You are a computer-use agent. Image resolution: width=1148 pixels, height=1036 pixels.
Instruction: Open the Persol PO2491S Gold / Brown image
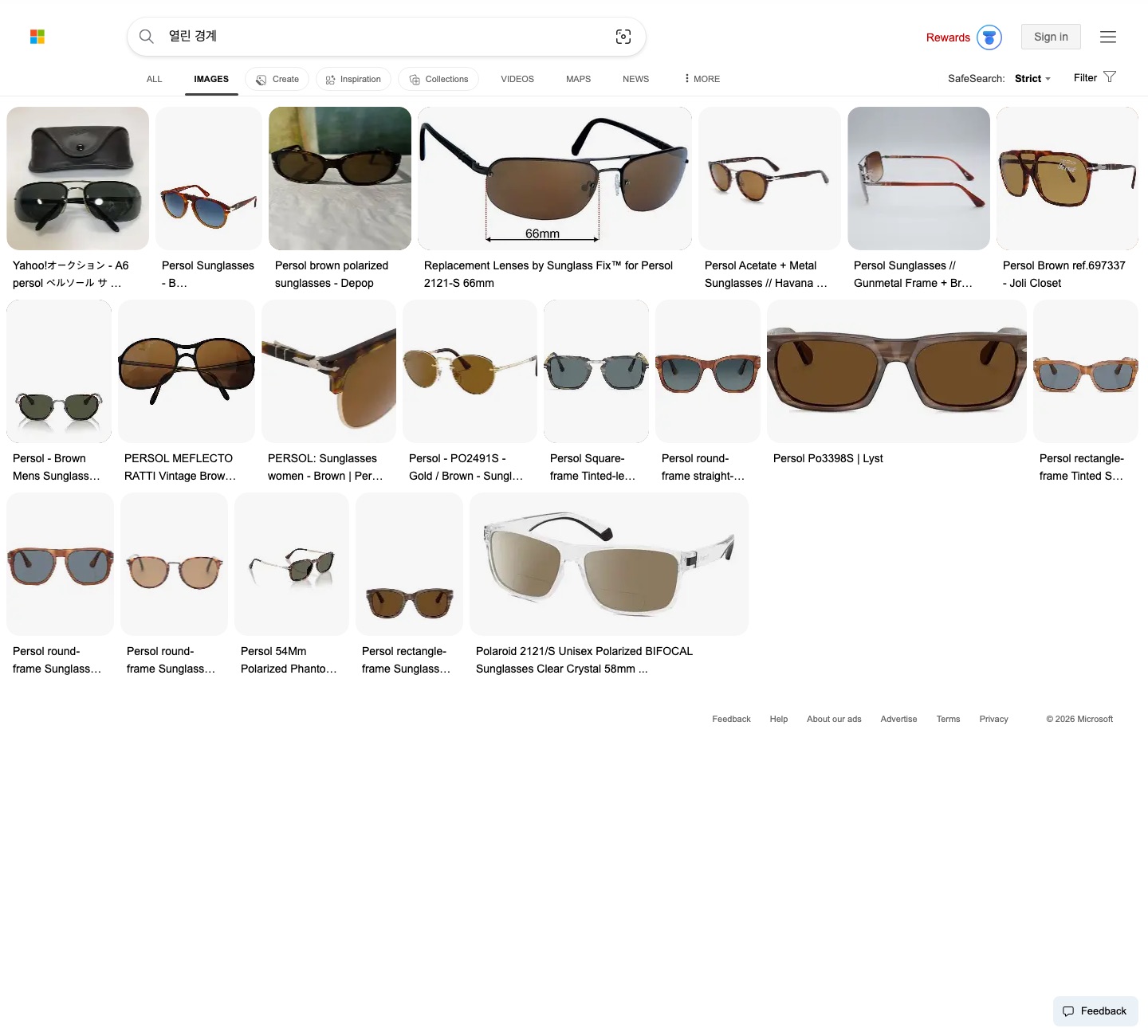[x=470, y=371]
